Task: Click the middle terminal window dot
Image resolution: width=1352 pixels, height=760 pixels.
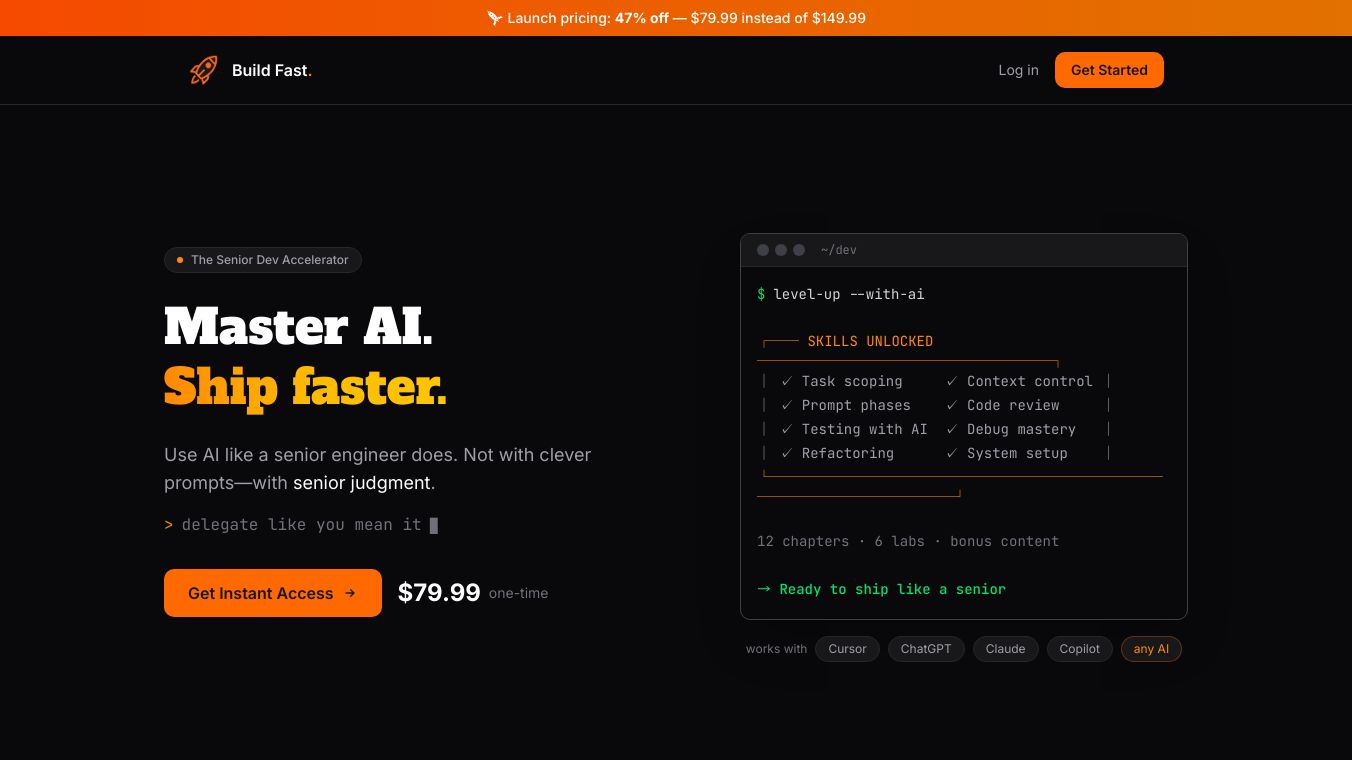Action: coord(781,250)
